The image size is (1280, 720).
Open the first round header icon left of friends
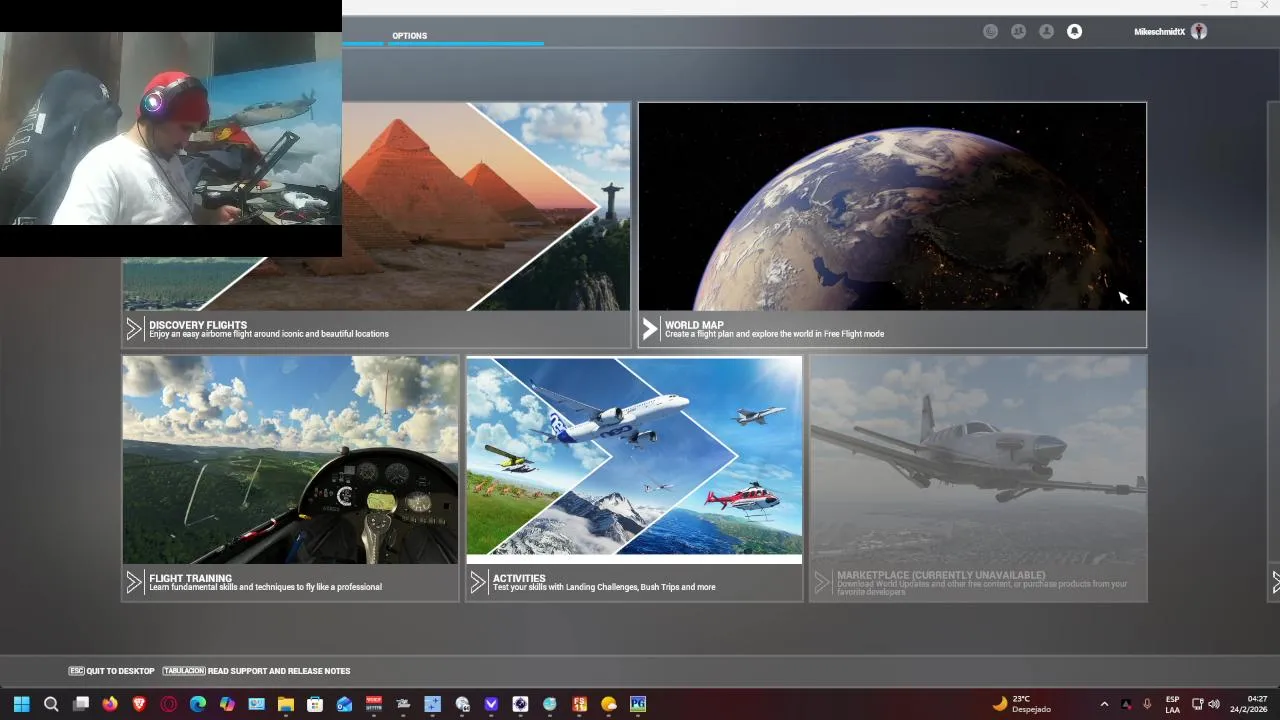(x=990, y=32)
